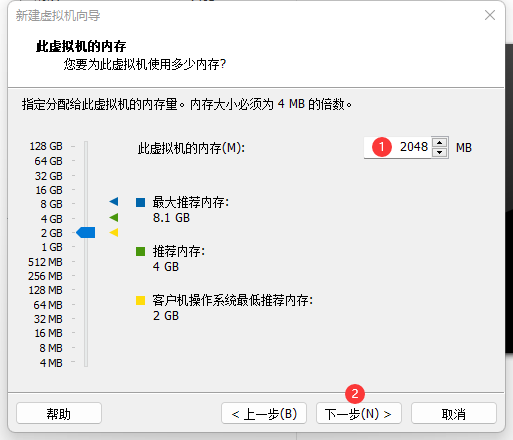Click the blue memory slider thumb
This screenshot has height=440, width=513.
point(86,232)
